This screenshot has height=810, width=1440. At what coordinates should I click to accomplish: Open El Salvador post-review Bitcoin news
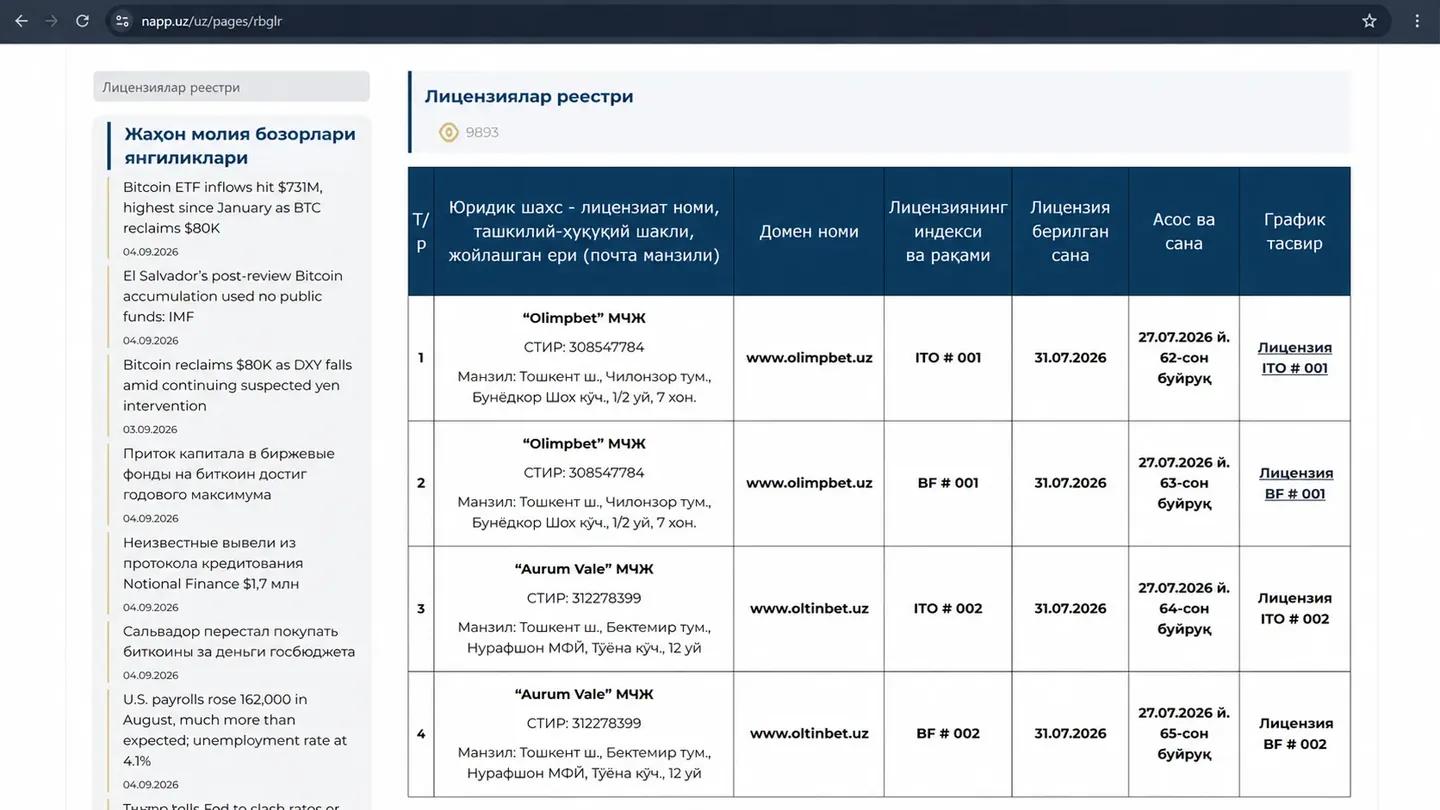point(233,296)
